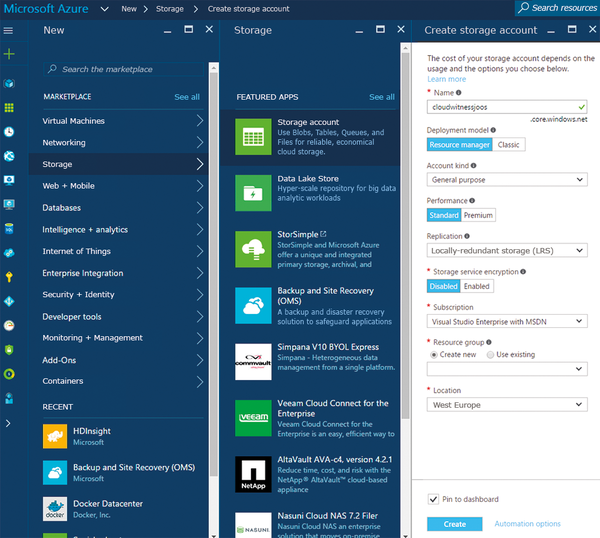Open the Replication dropdown
Viewport: 600px width, 538px height.
507,251
